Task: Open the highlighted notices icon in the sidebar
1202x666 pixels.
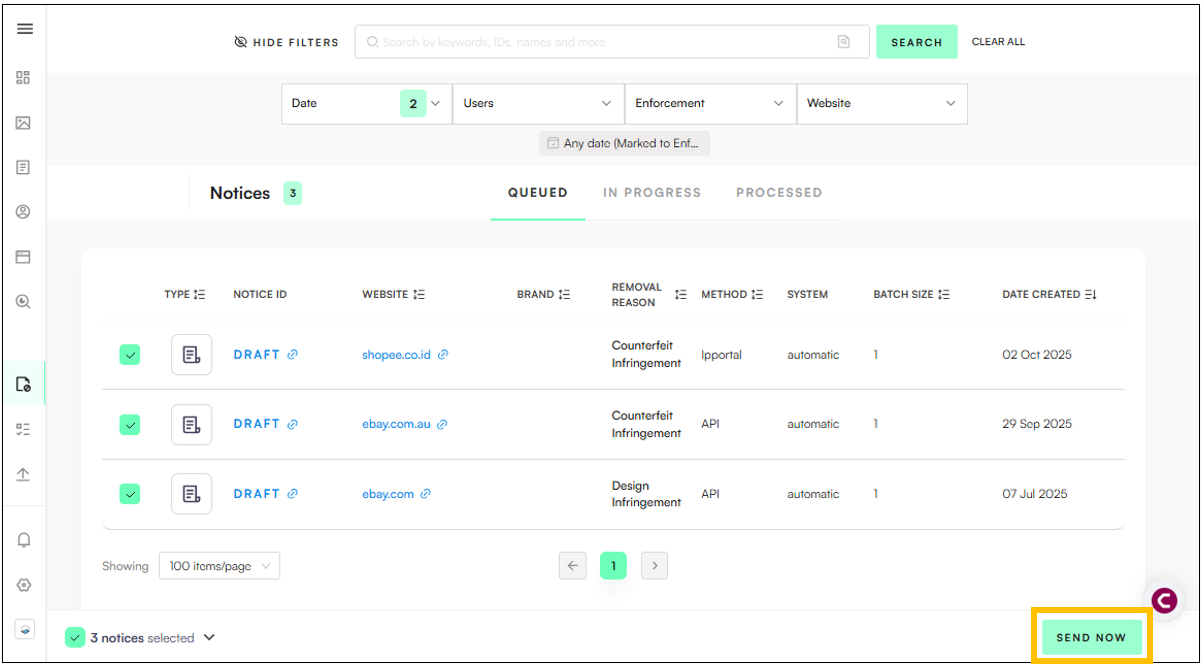Action: [x=23, y=384]
